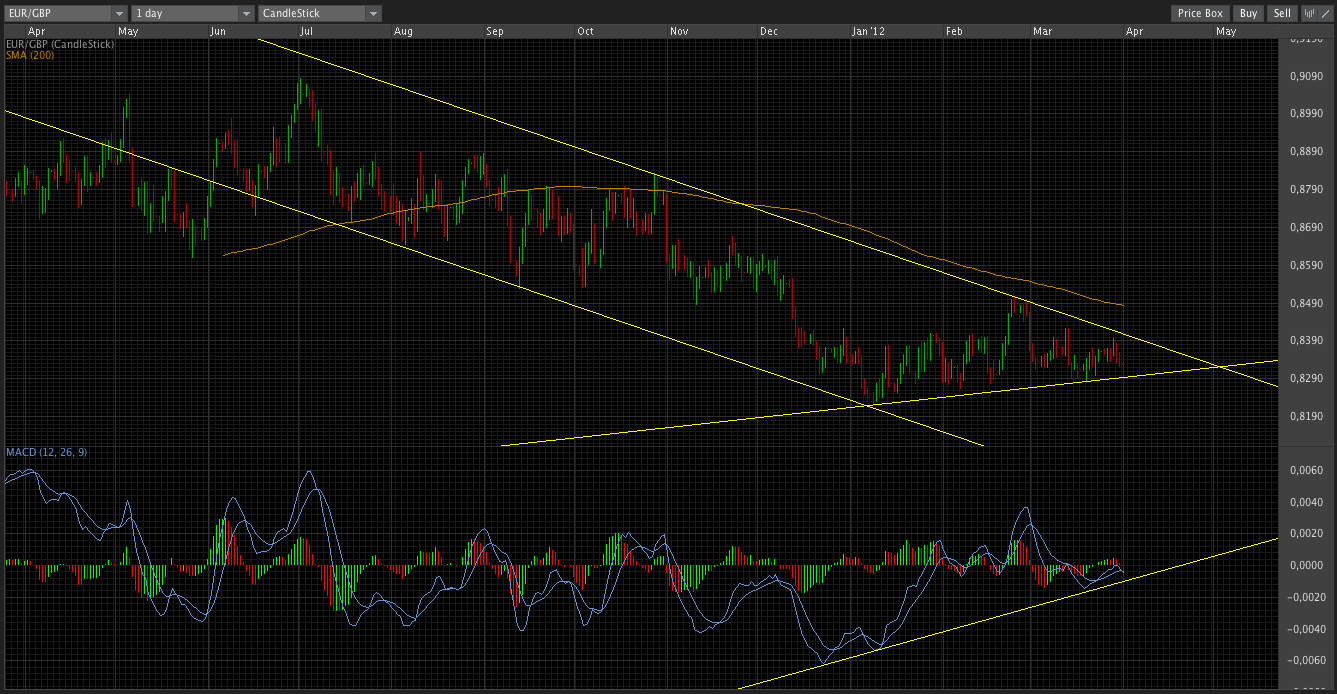Click the 0,8290 price axis value
This screenshot has width=1337, height=694.
click(1304, 378)
